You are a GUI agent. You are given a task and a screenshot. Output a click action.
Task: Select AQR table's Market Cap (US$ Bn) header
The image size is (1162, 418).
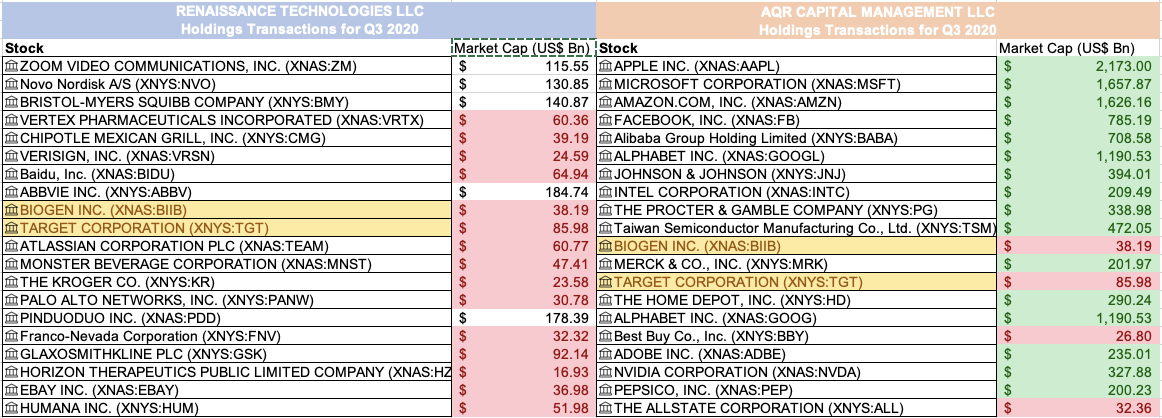pos(1079,48)
